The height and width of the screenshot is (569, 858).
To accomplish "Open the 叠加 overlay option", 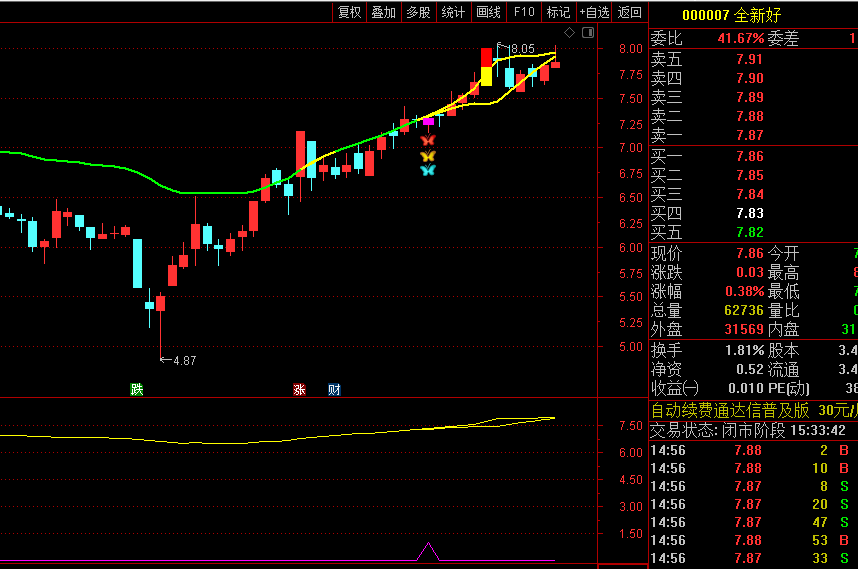I will tap(384, 12).
